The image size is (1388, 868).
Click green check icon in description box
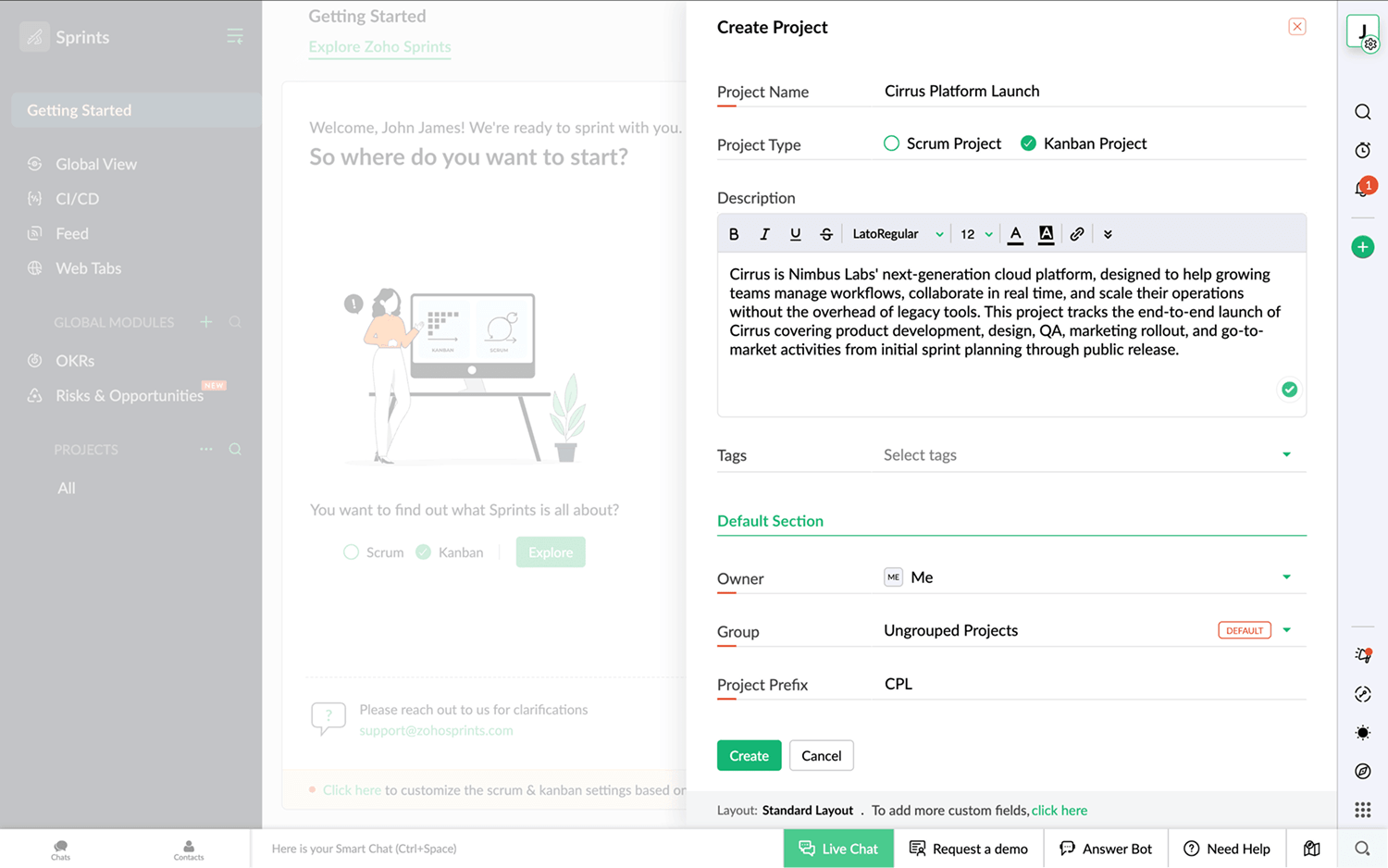(x=1289, y=390)
